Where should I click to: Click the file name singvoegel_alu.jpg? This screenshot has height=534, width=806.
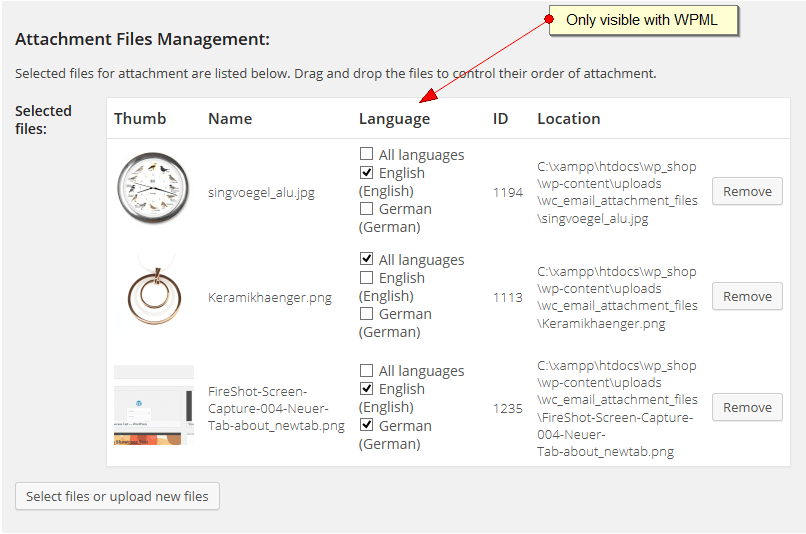coord(261,193)
